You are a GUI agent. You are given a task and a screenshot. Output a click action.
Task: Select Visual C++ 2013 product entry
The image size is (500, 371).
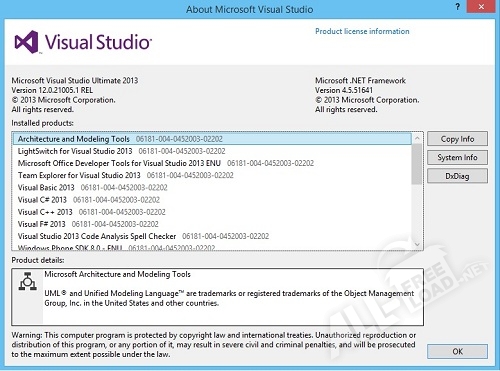point(212,212)
